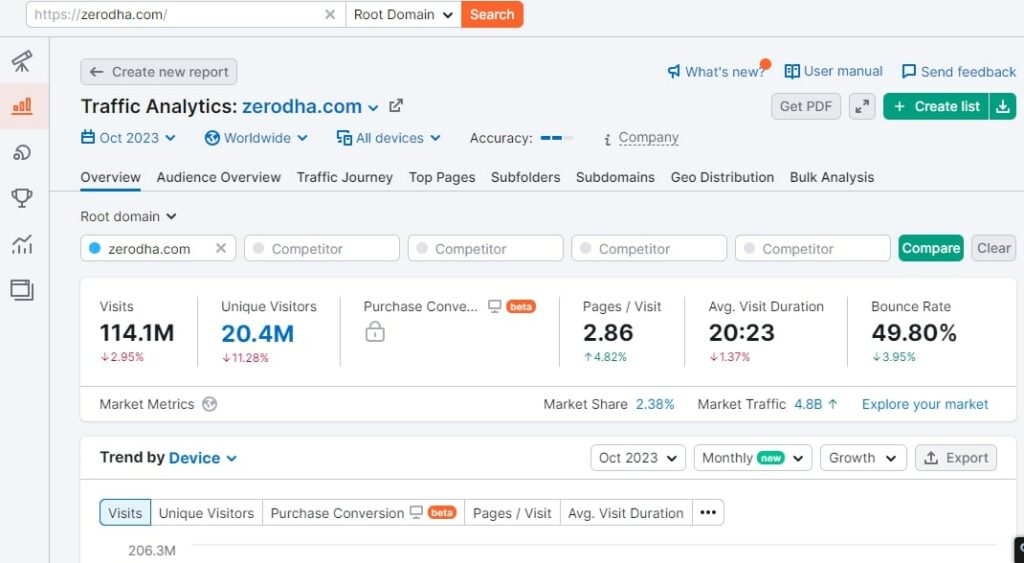Click the lock icon under Purchase Conversion
The height and width of the screenshot is (563, 1024).
[x=375, y=332]
